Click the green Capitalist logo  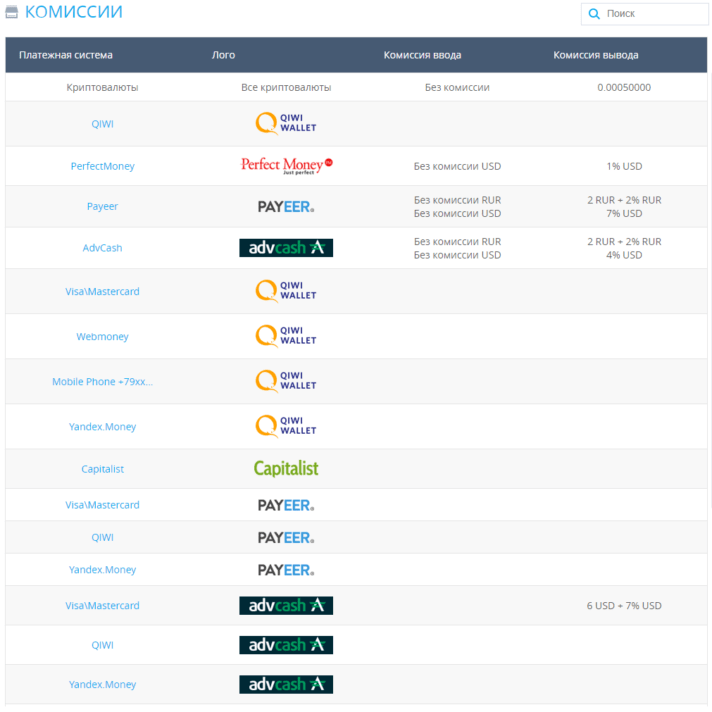286,468
